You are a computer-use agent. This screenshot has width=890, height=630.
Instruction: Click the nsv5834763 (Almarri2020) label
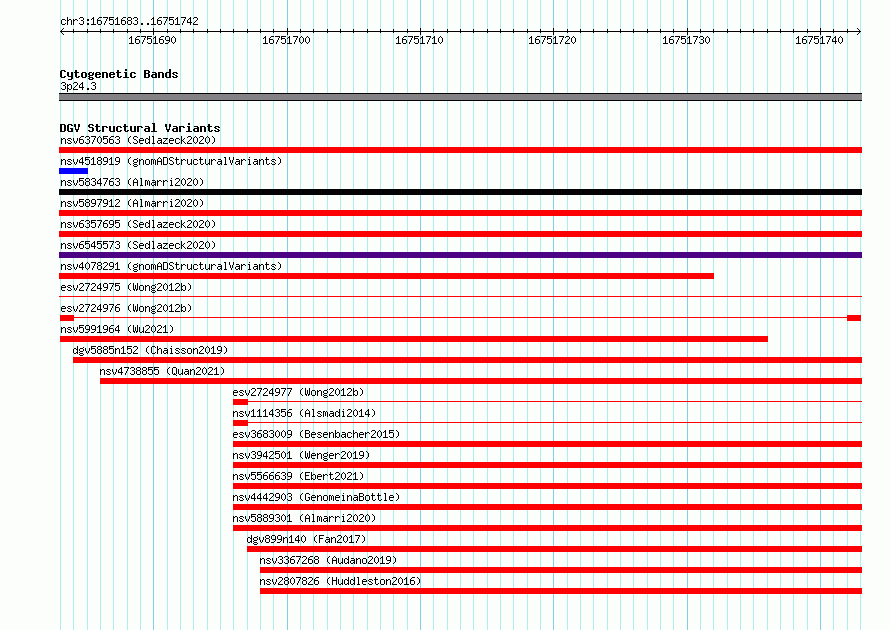tap(132, 182)
